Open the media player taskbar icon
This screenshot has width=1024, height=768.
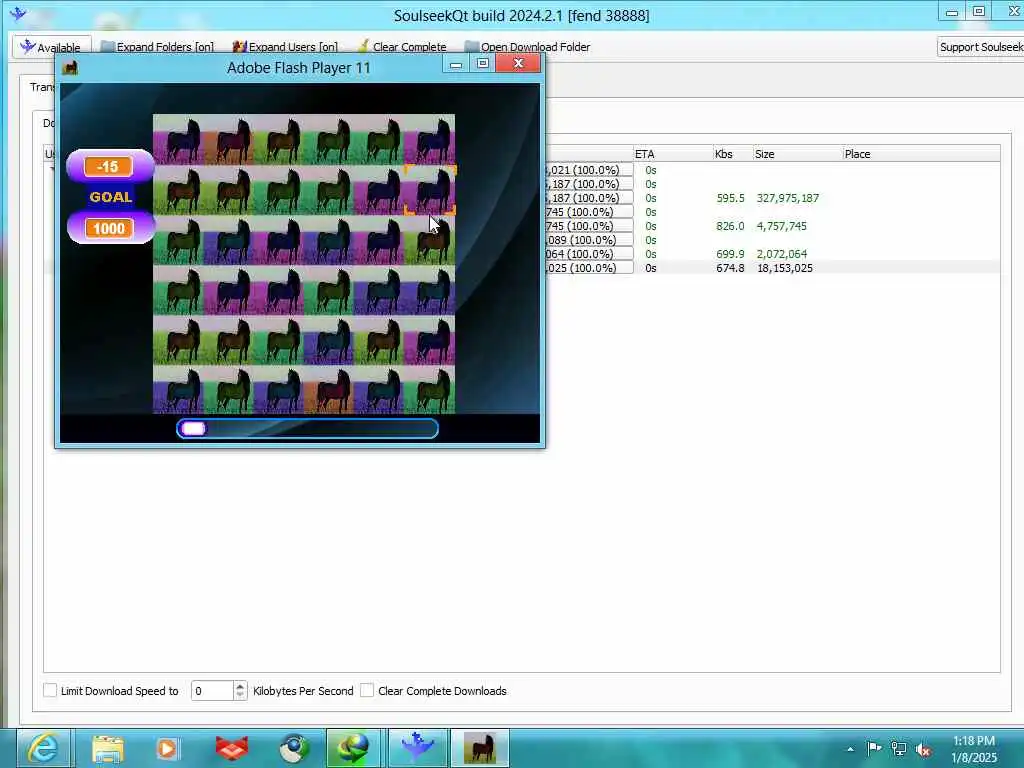167,748
